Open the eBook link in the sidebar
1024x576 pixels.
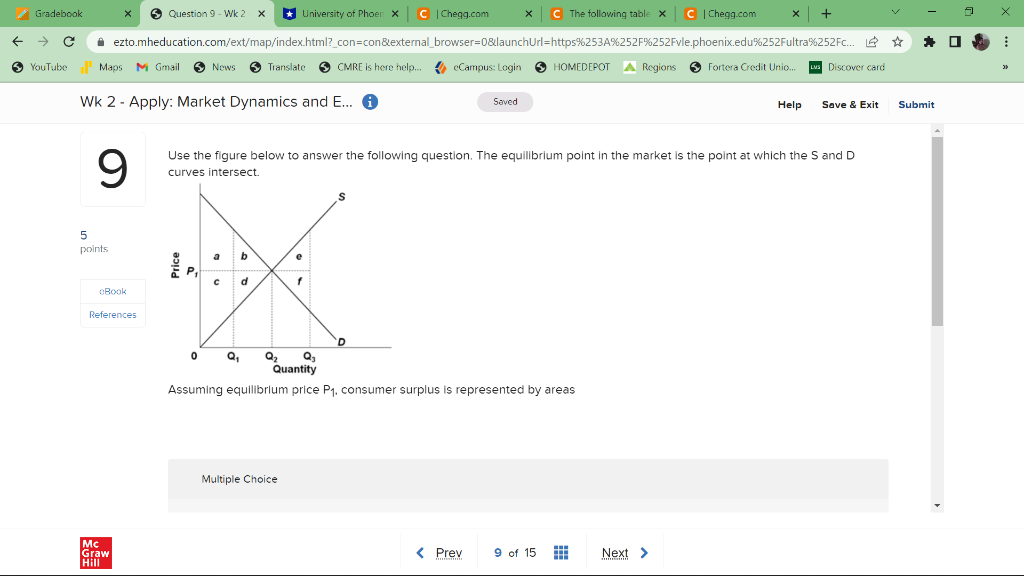click(112, 291)
